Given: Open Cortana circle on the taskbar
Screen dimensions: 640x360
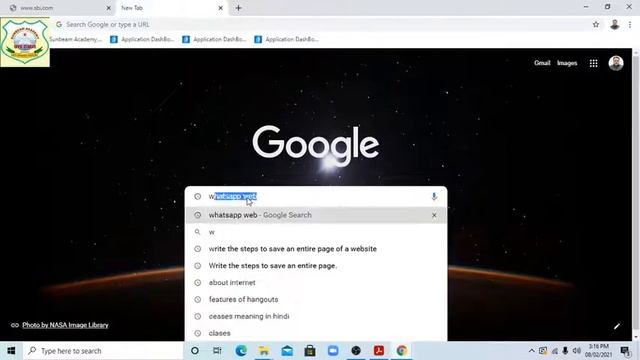Looking at the screenshot, I should pyautogui.click(x=195, y=351).
